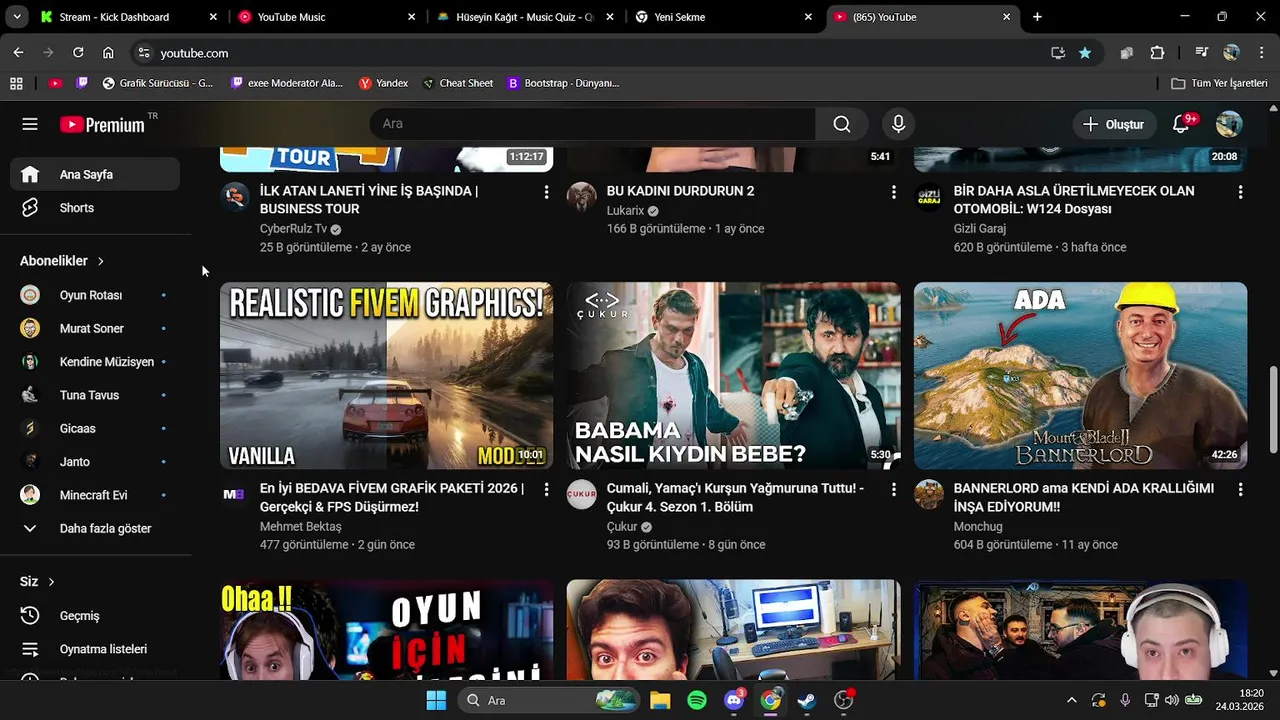
Task: Open Mehmet Bektaş channel avatar
Action: click(x=234, y=494)
